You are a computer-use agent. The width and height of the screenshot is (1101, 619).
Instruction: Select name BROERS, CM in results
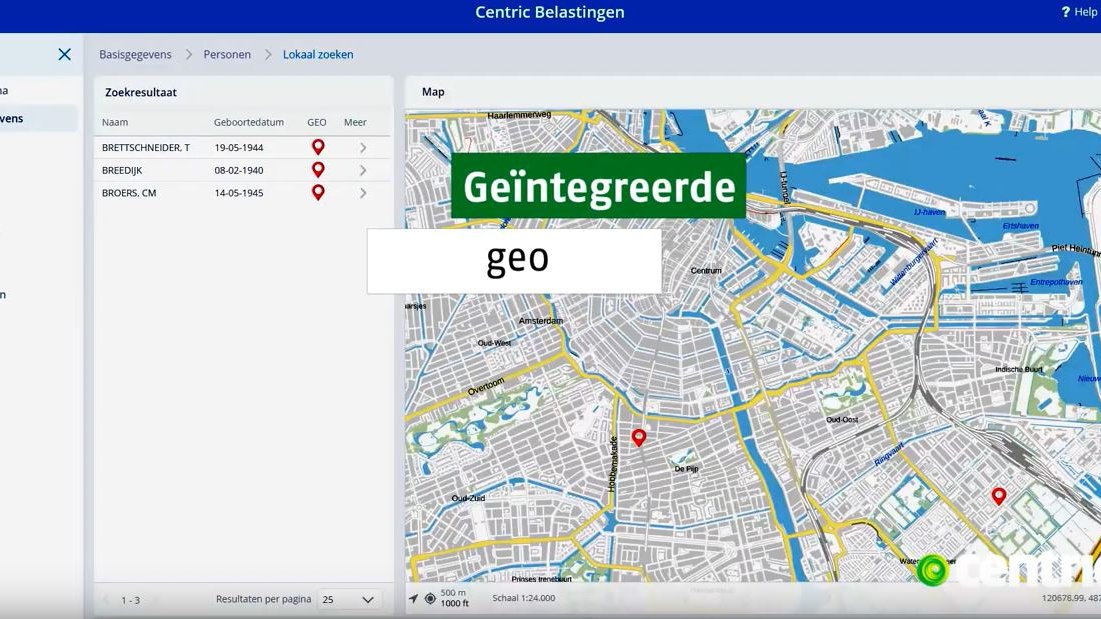click(128, 192)
